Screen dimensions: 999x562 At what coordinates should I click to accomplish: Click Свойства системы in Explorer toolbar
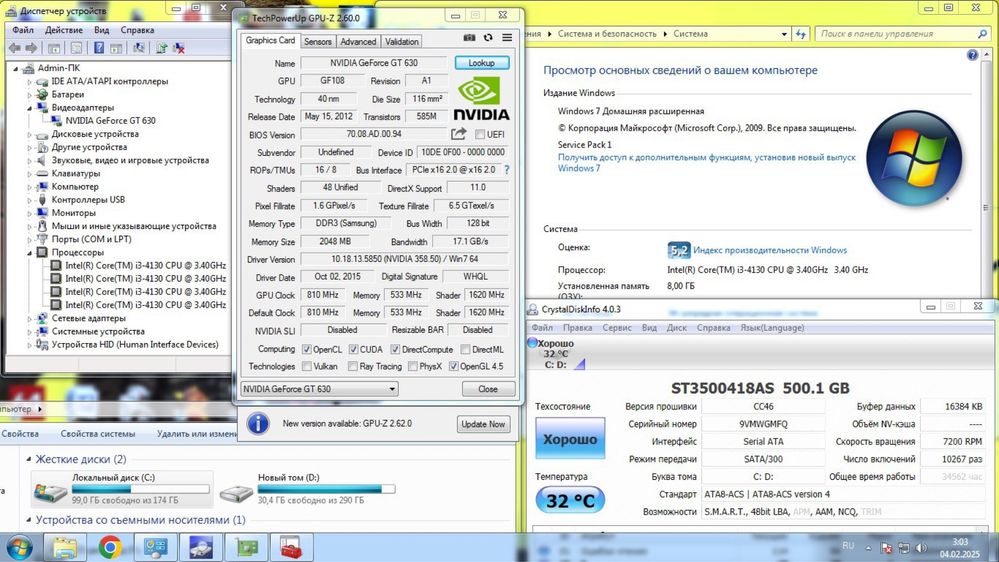point(97,433)
